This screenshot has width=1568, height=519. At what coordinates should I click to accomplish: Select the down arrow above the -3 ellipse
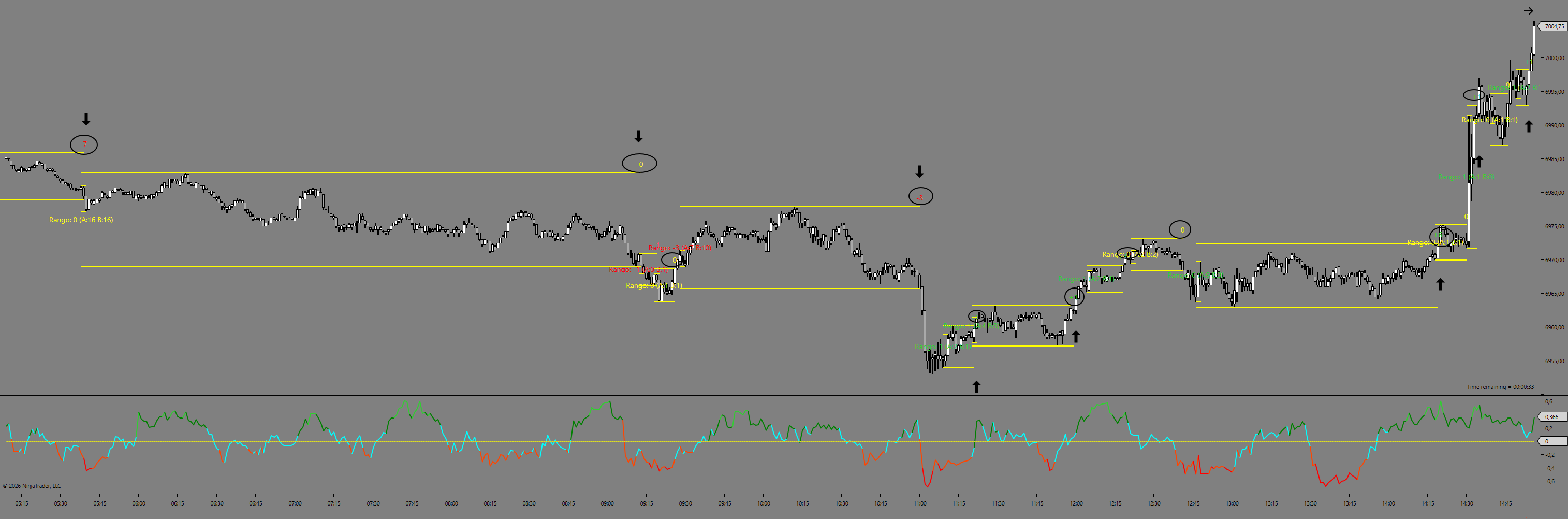(x=919, y=171)
